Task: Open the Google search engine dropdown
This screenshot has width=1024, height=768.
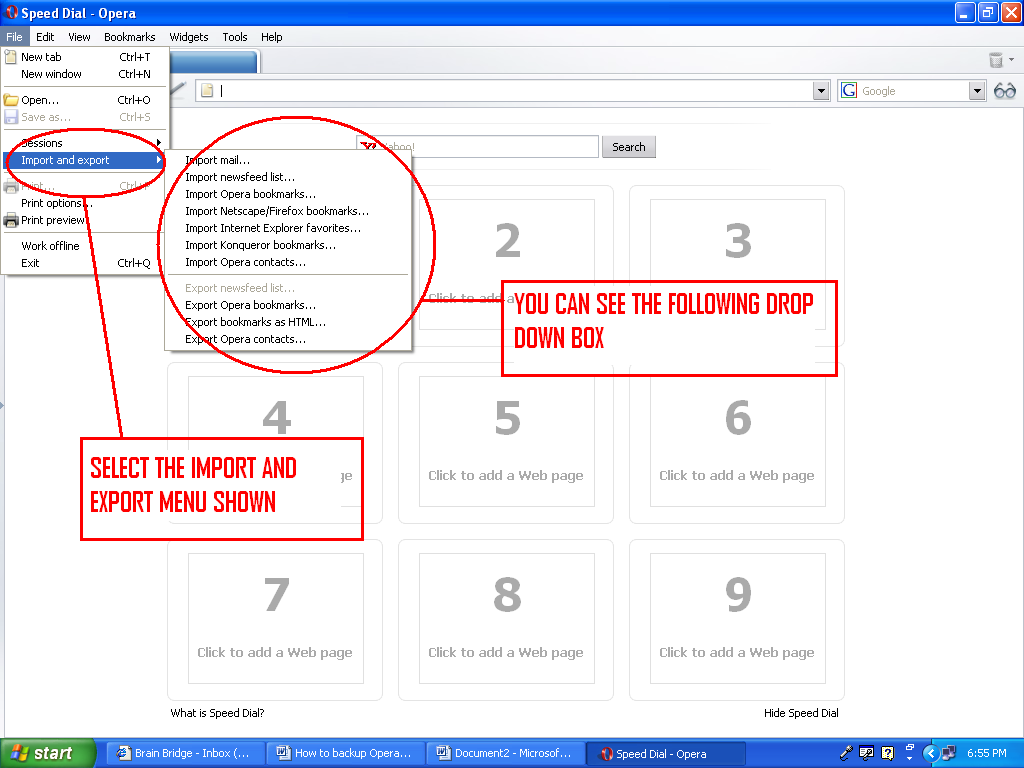Action: pyautogui.click(x=977, y=91)
